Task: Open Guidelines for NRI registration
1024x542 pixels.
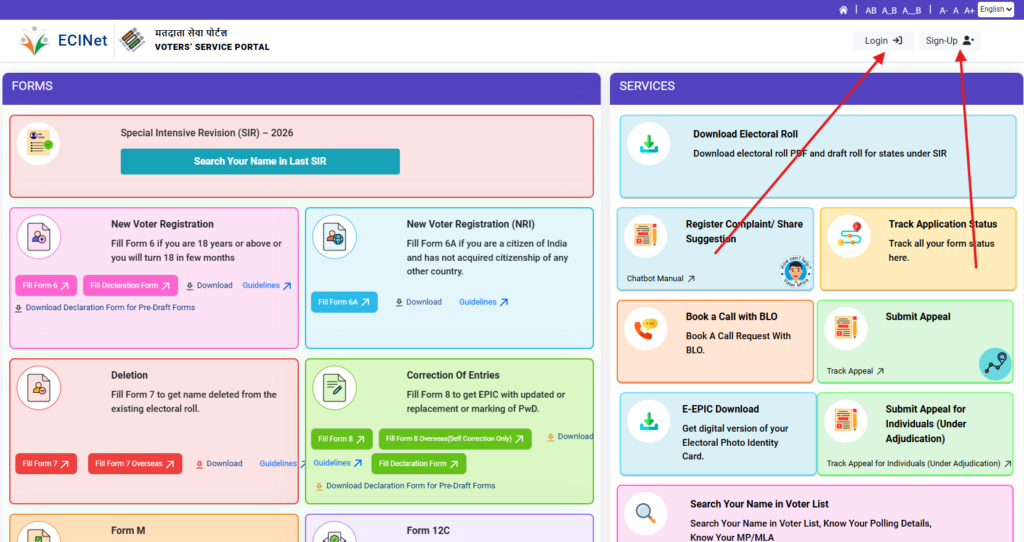Action: 483,302
